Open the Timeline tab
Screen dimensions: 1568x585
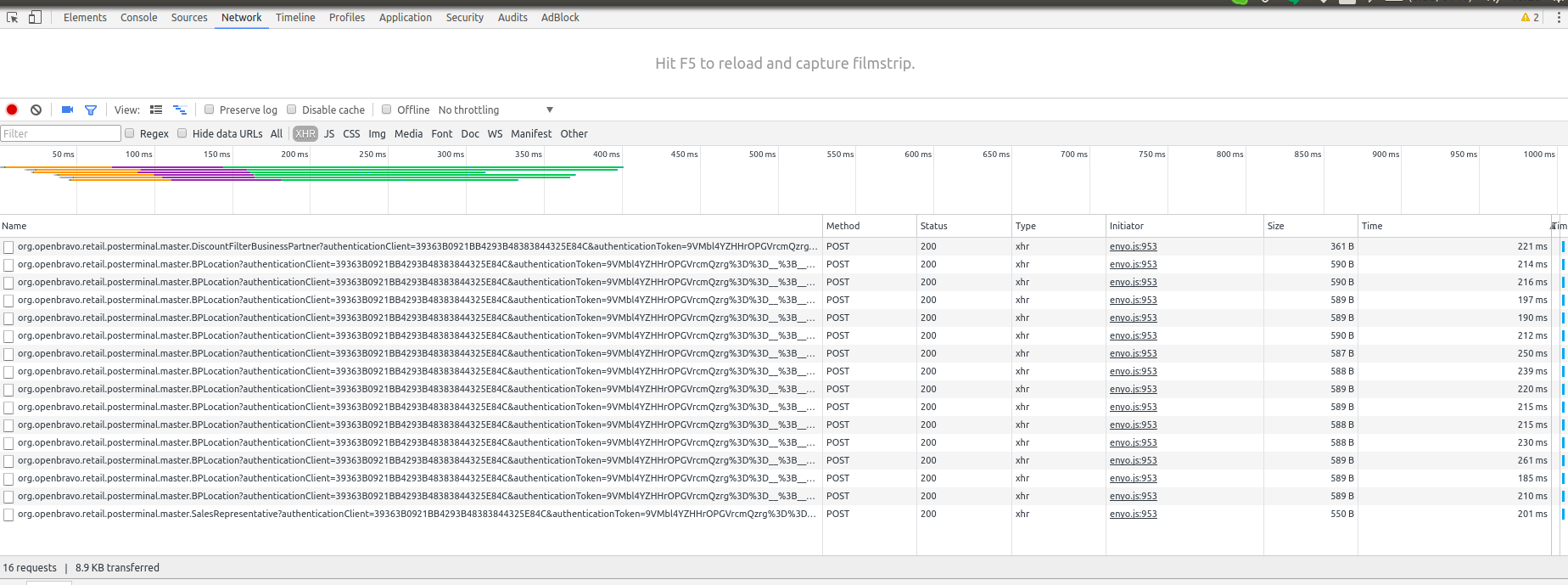[x=295, y=17]
